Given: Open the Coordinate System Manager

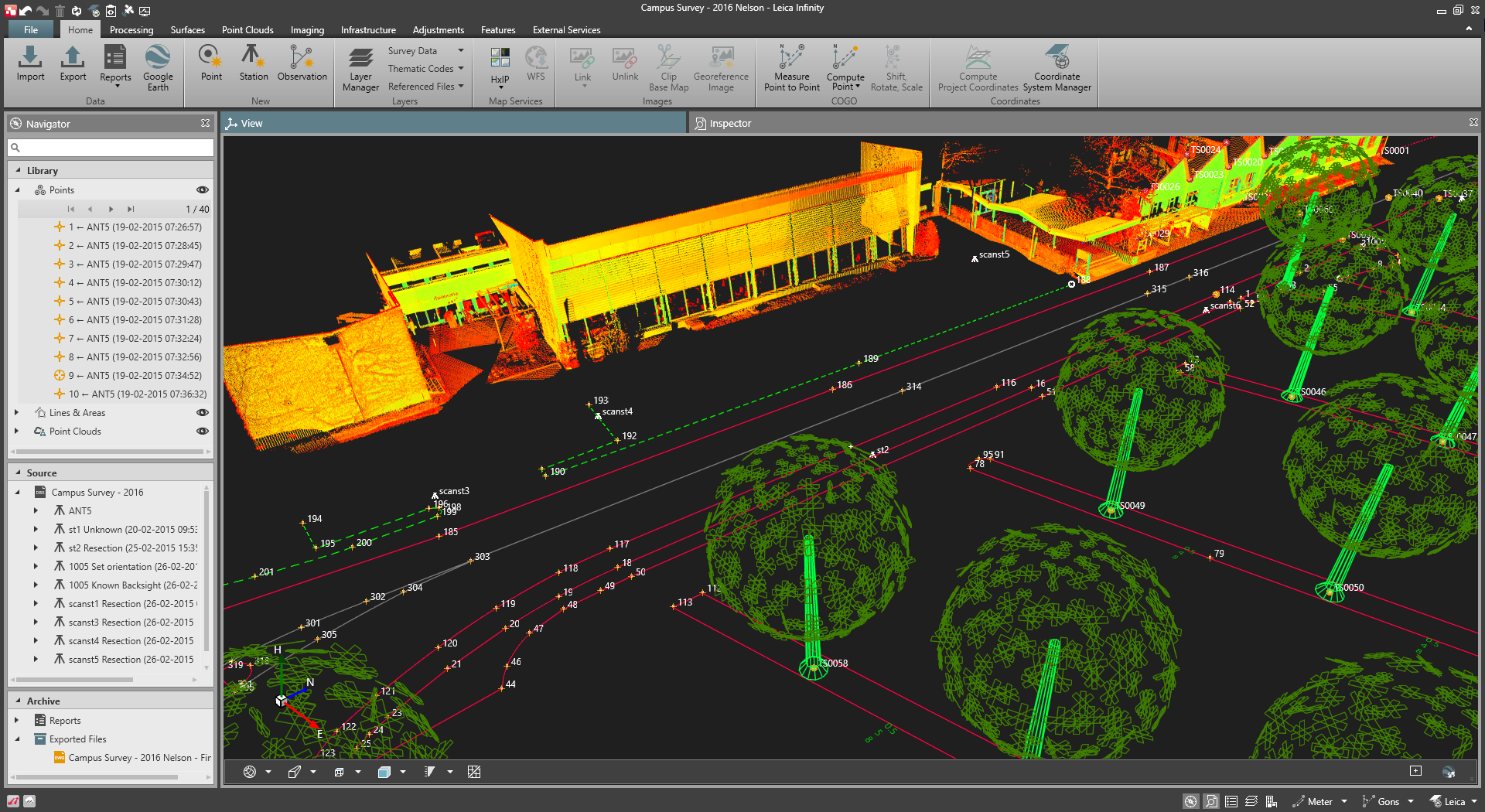Looking at the screenshot, I should 1057,68.
